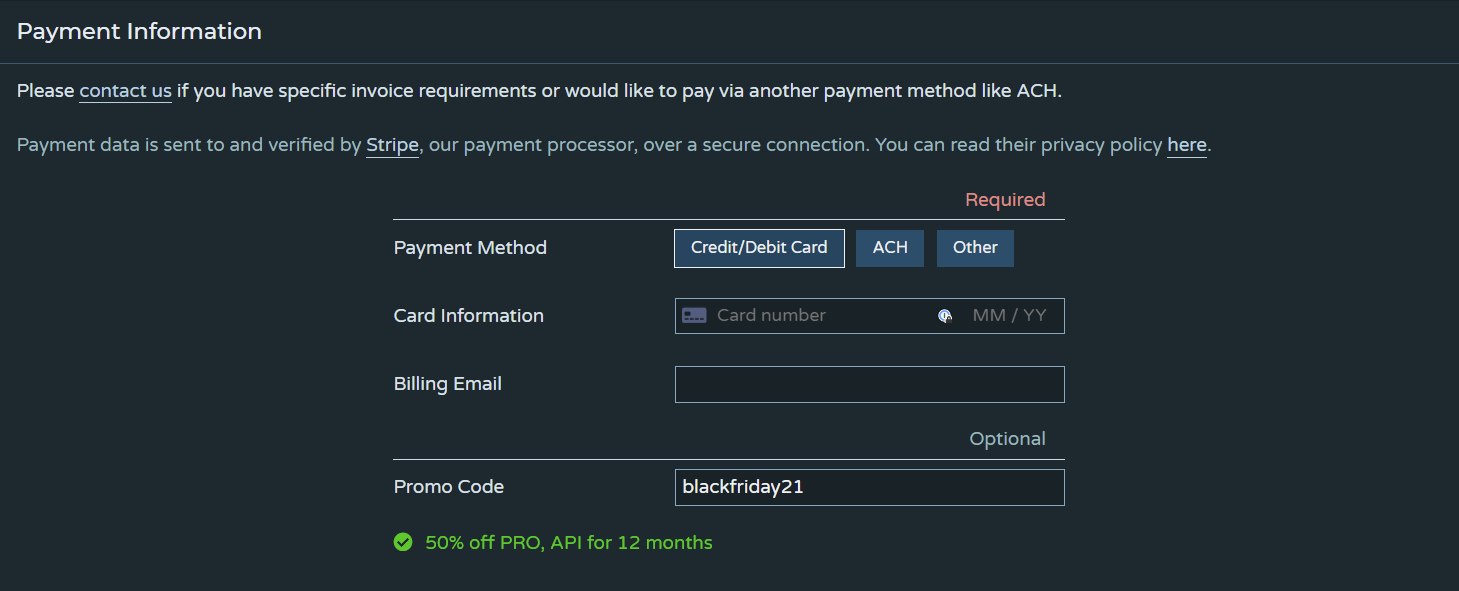The image size is (1459, 591).
Task: Click the '50% off PRO, API' promo message
Action: 569,543
